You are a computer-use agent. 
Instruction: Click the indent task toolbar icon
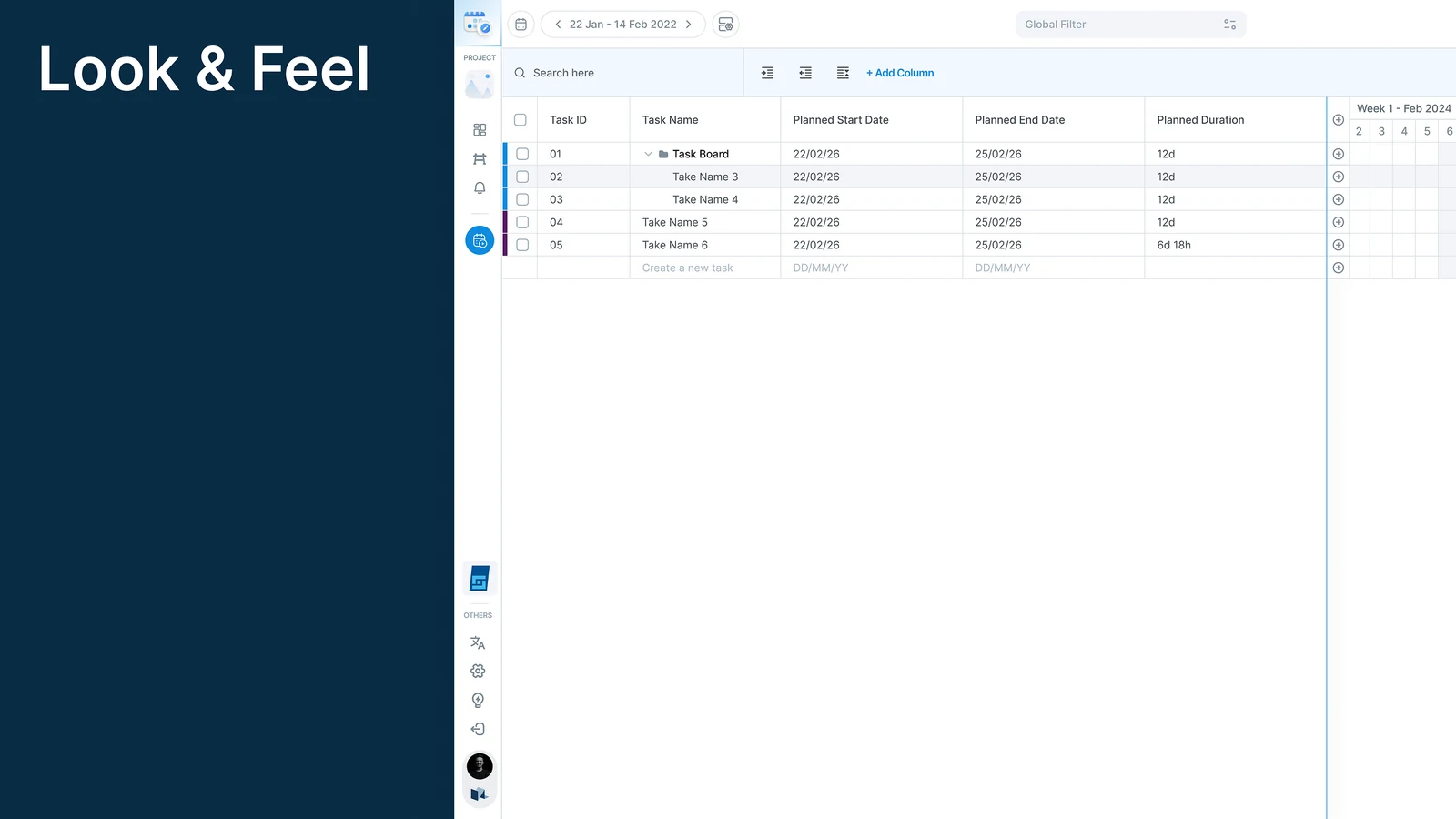768,73
